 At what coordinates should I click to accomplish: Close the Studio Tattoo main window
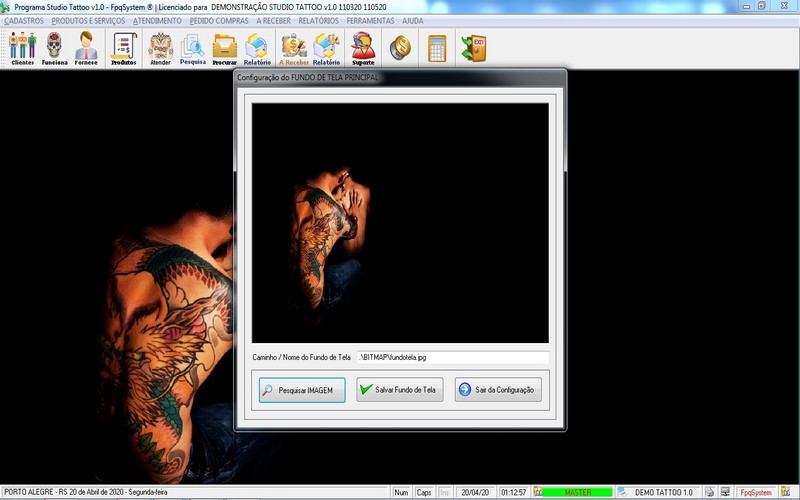click(784, 6)
